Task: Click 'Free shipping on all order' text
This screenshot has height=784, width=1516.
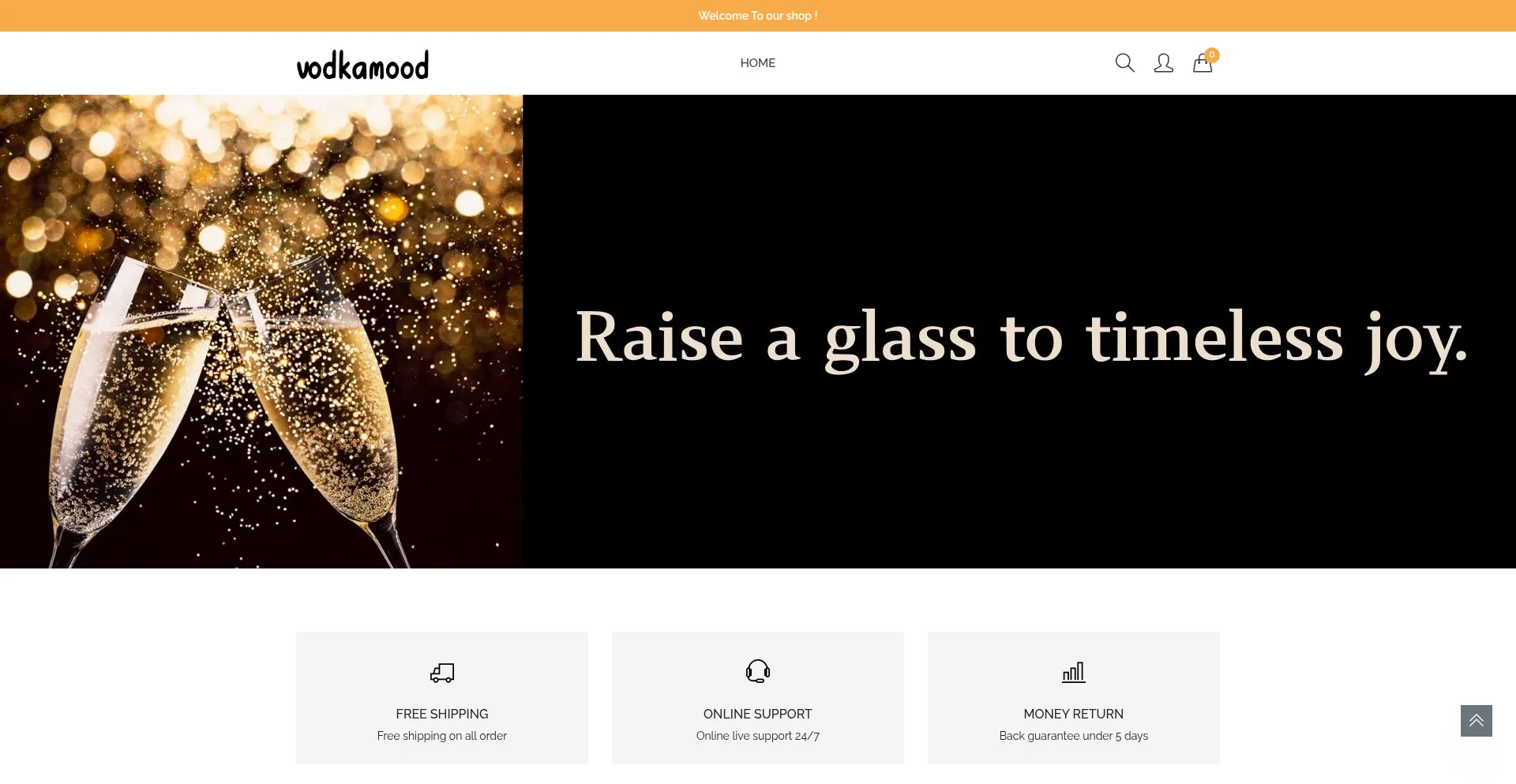Action: click(x=442, y=736)
